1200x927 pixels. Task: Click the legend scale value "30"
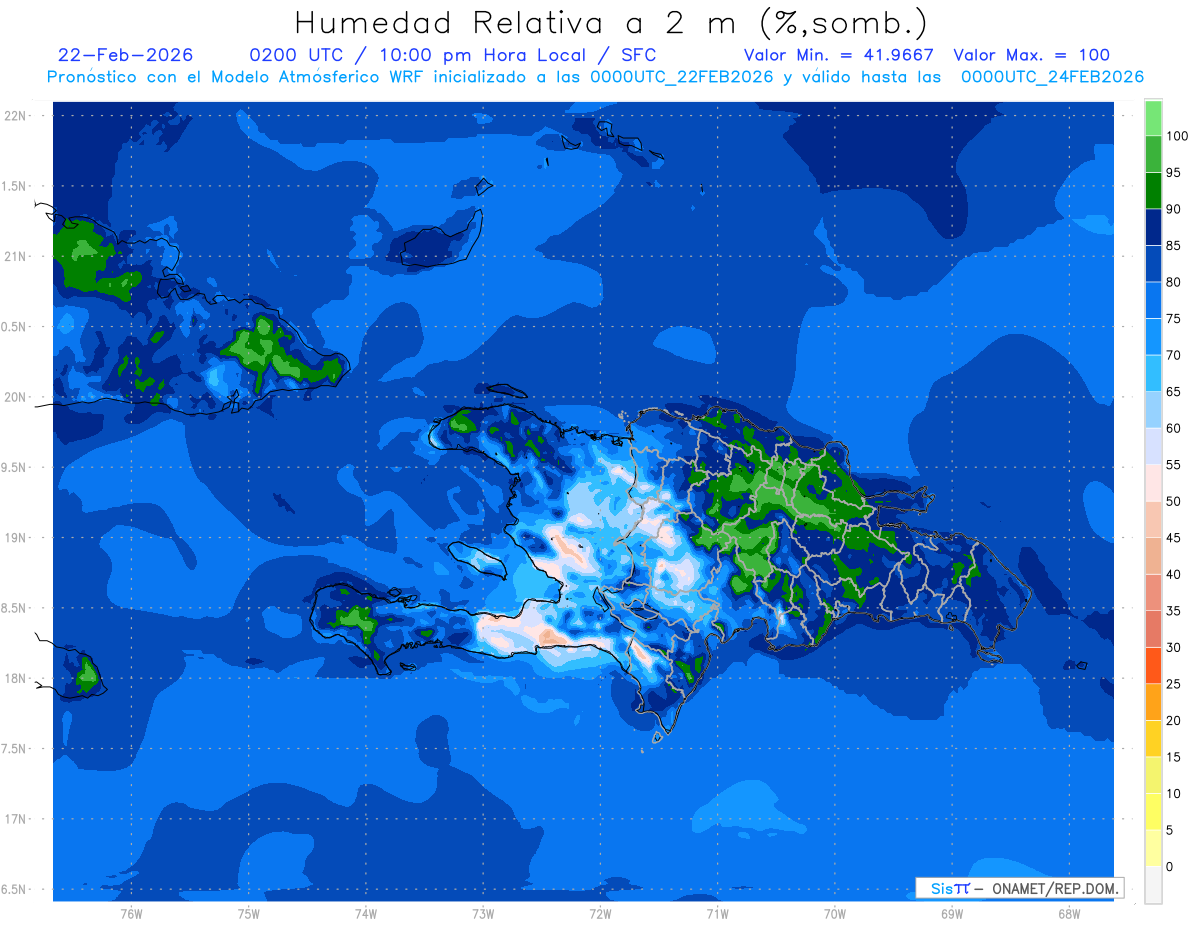[x=1174, y=648]
